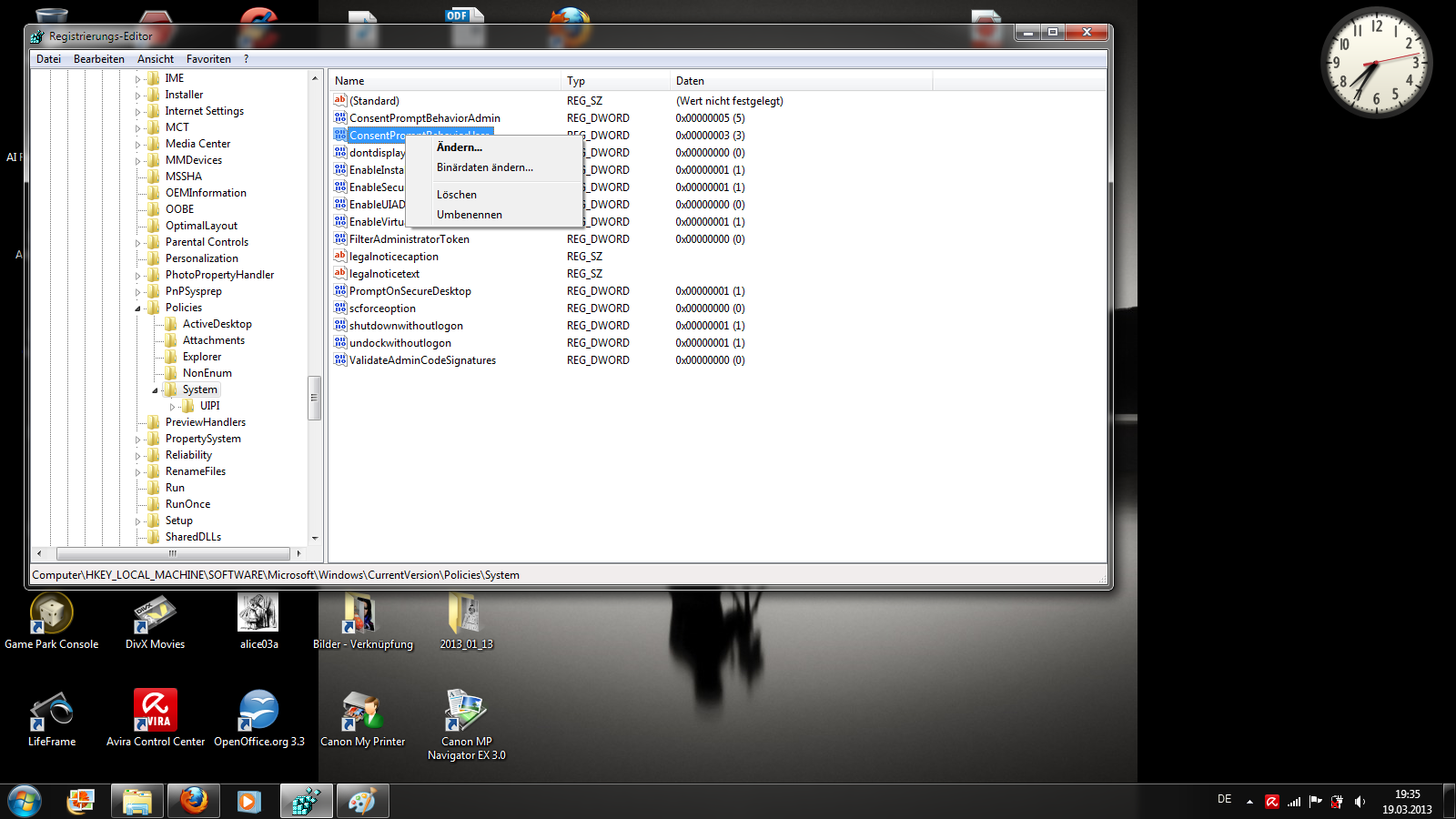Click the DE language indicator
The image size is (1456, 819).
coord(1225,799)
